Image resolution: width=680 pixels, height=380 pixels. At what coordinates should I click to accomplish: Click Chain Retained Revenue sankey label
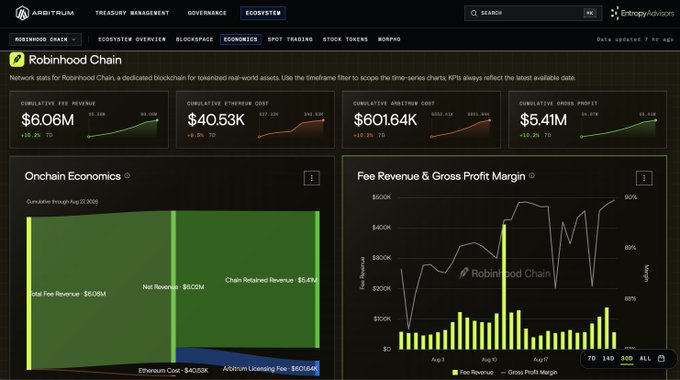point(271,280)
